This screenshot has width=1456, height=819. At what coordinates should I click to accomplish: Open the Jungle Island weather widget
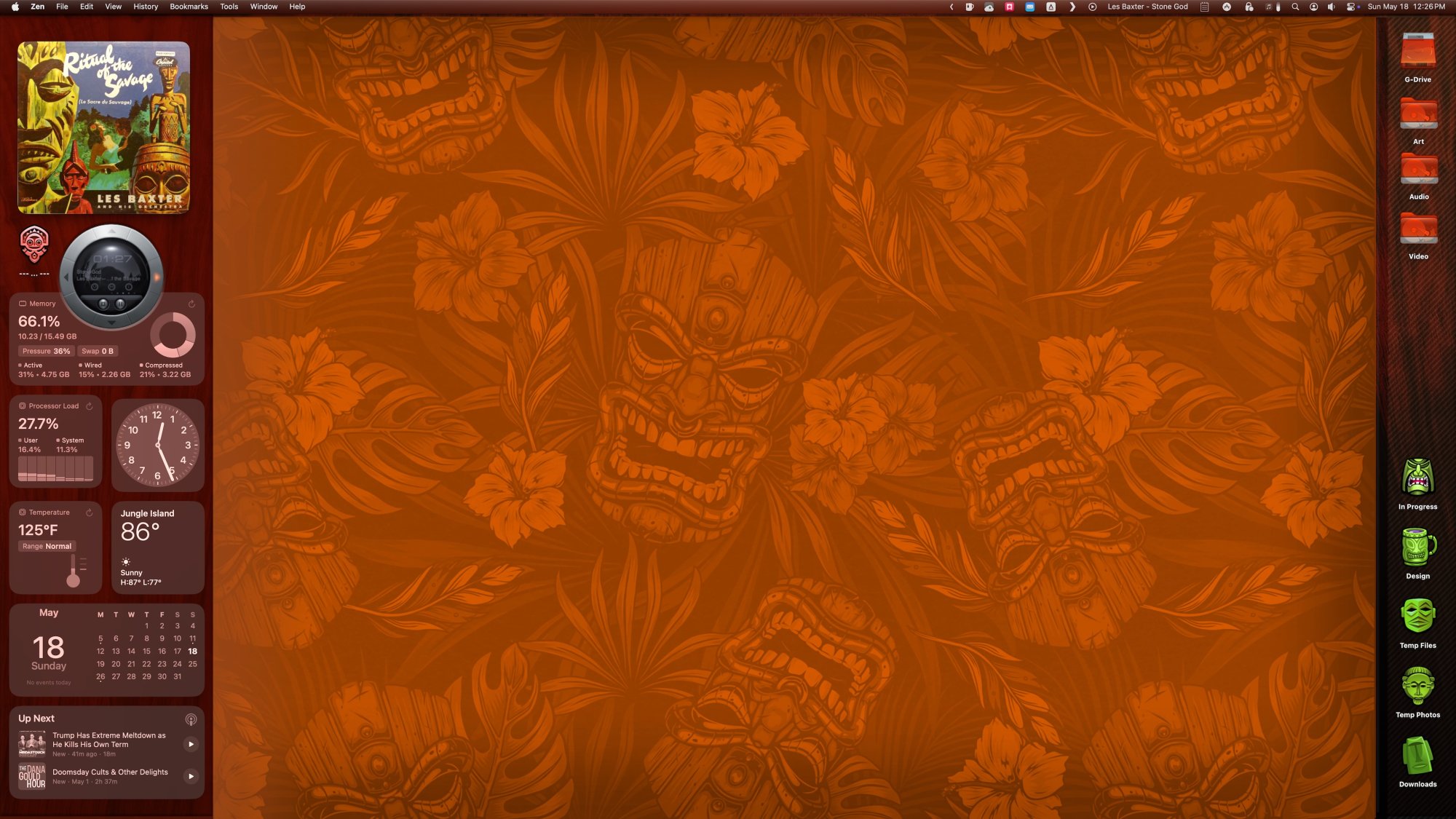point(157,547)
